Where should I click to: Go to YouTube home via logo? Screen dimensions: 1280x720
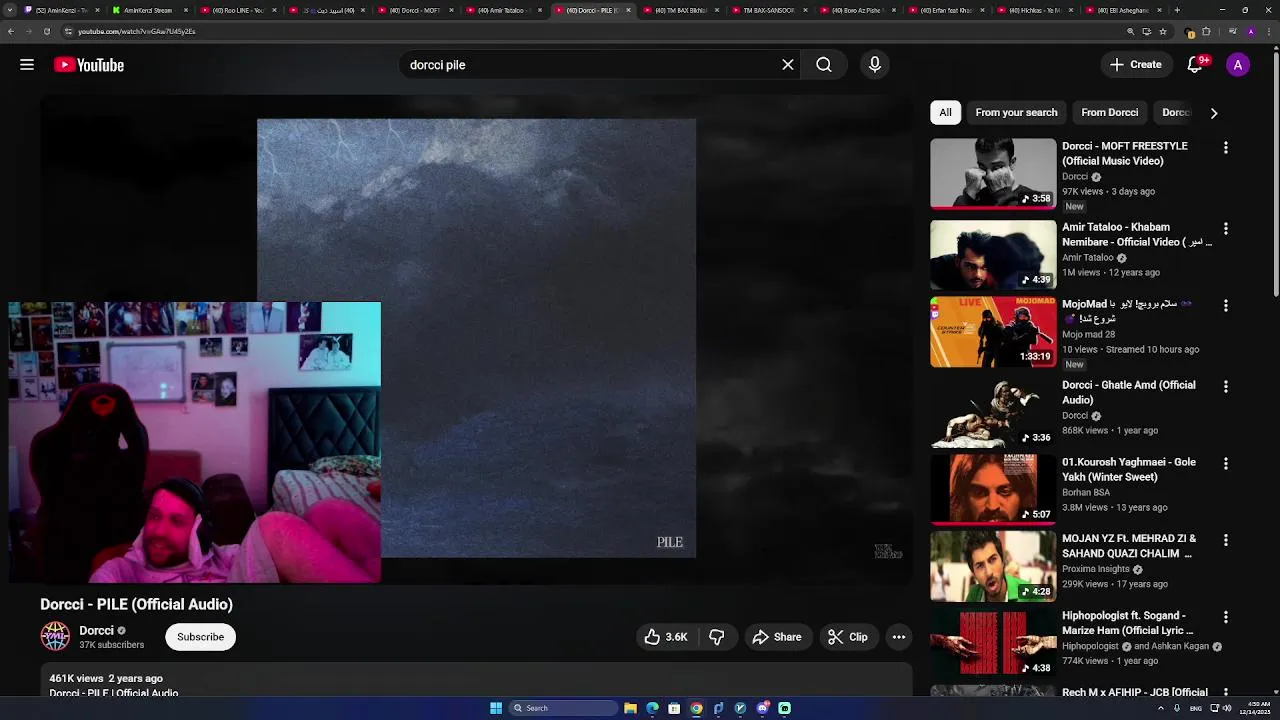tap(89, 65)
